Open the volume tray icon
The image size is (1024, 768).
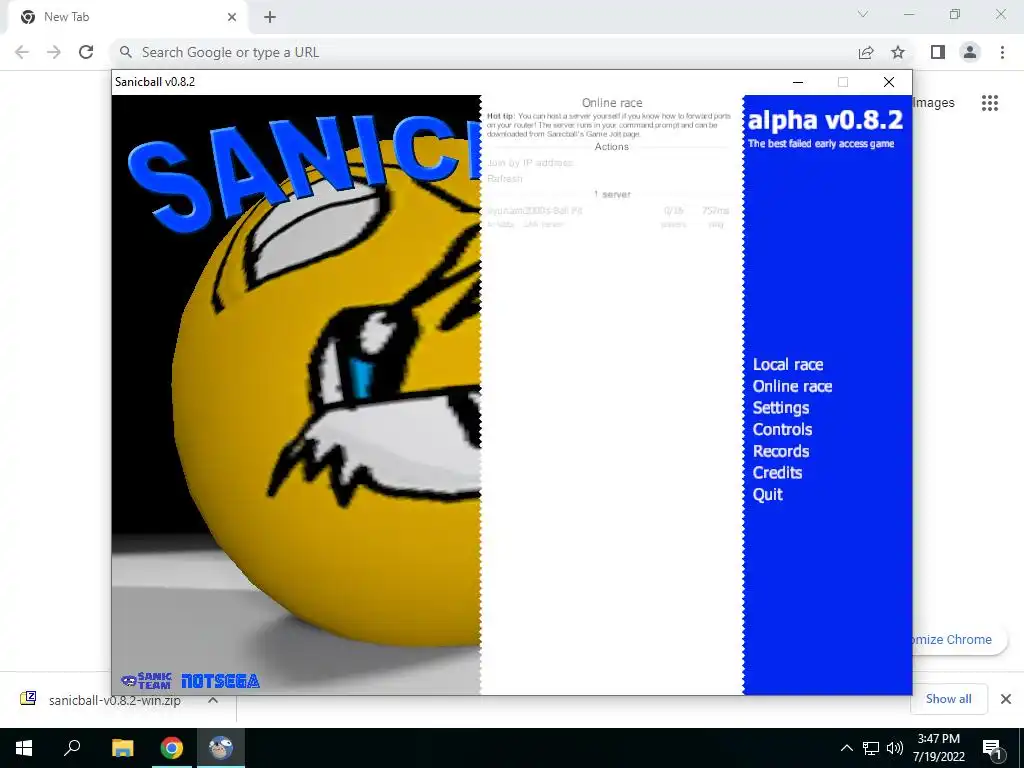point(895,748)
